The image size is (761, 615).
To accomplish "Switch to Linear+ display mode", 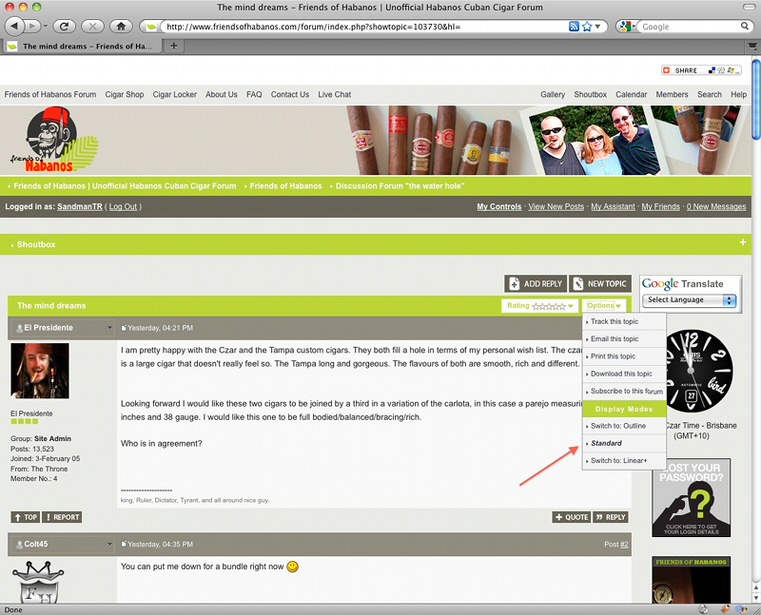I will (624, 461).
